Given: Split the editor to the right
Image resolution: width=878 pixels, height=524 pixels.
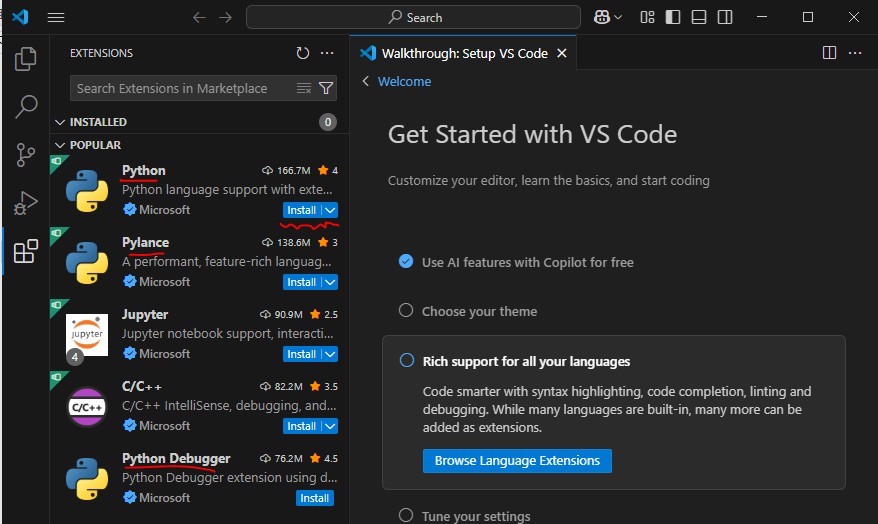Looking at the screenshot, I should 829,53.
